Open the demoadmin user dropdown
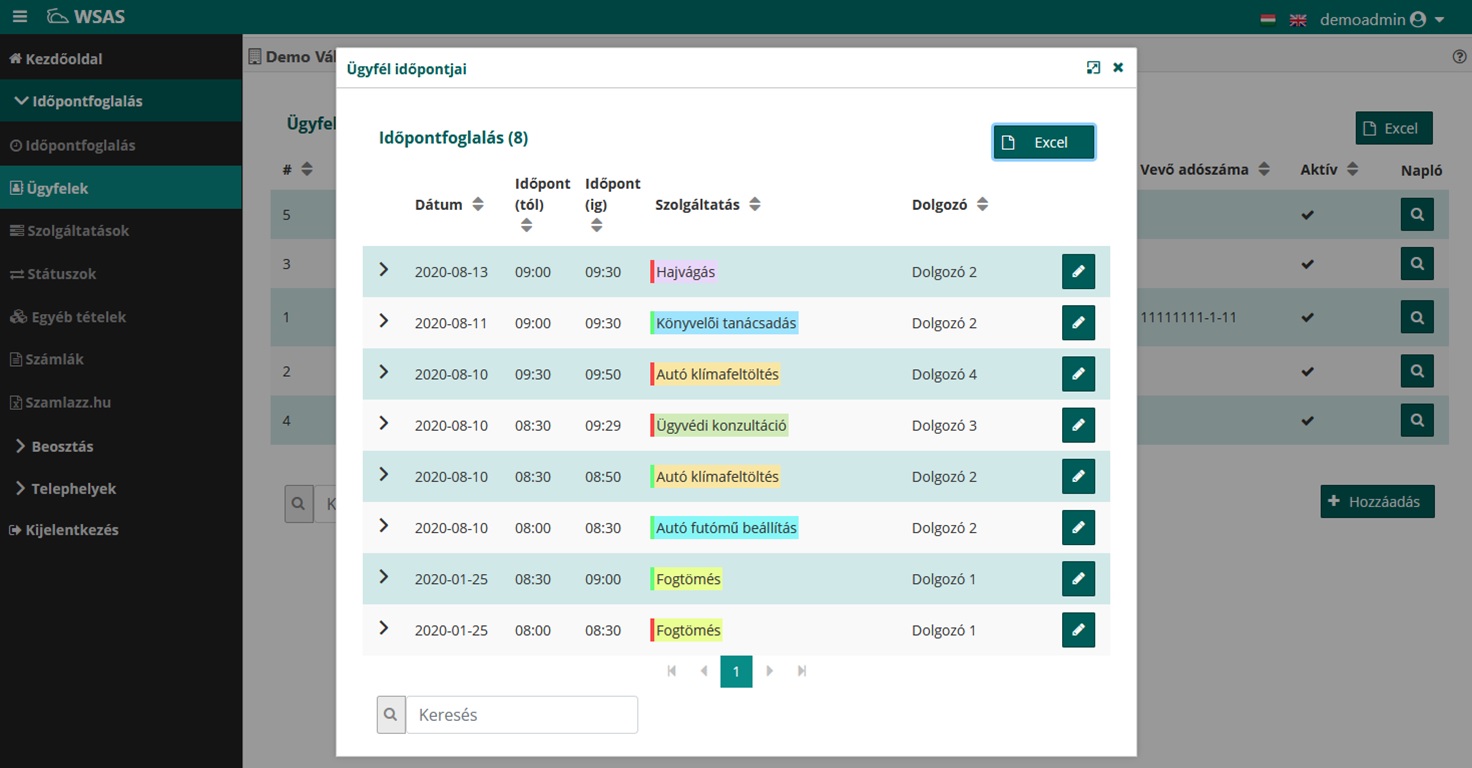Image resolution: width=1472 pixels, height=768 pixels. point(1382,19)
